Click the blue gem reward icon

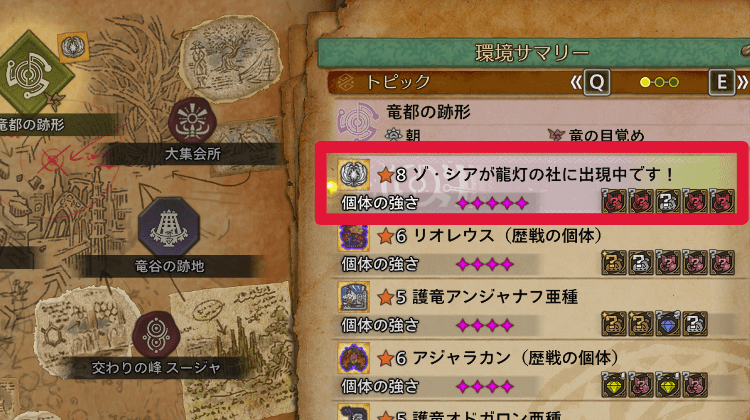click(668, 323)
